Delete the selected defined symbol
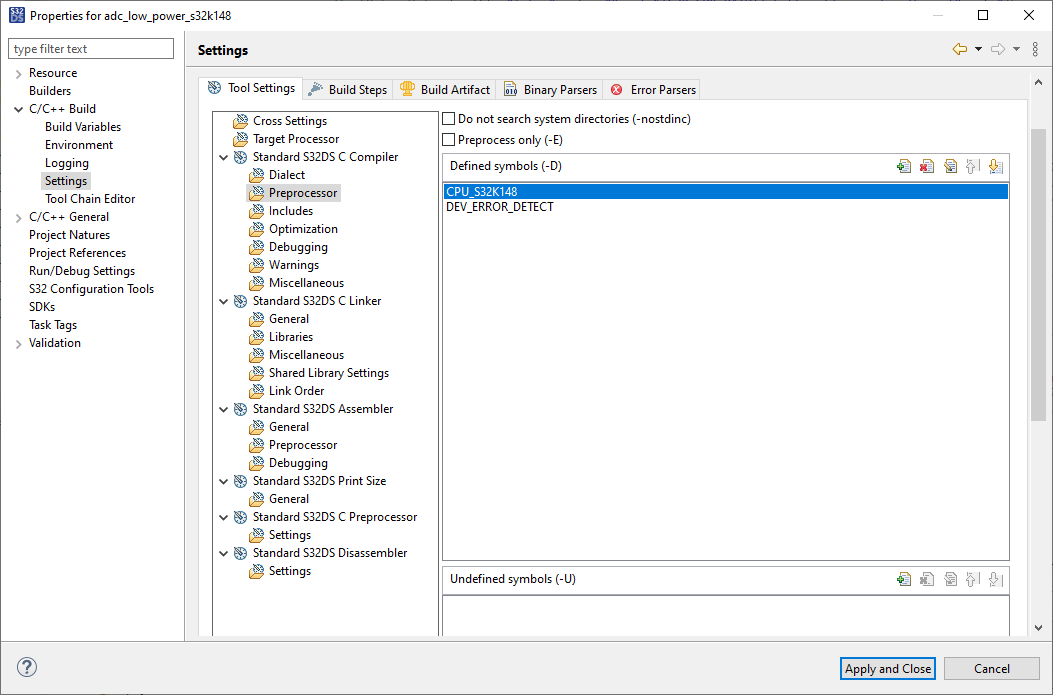This screenshot has width=1053, height=695. pyautogui.click(x=926, y=166)
